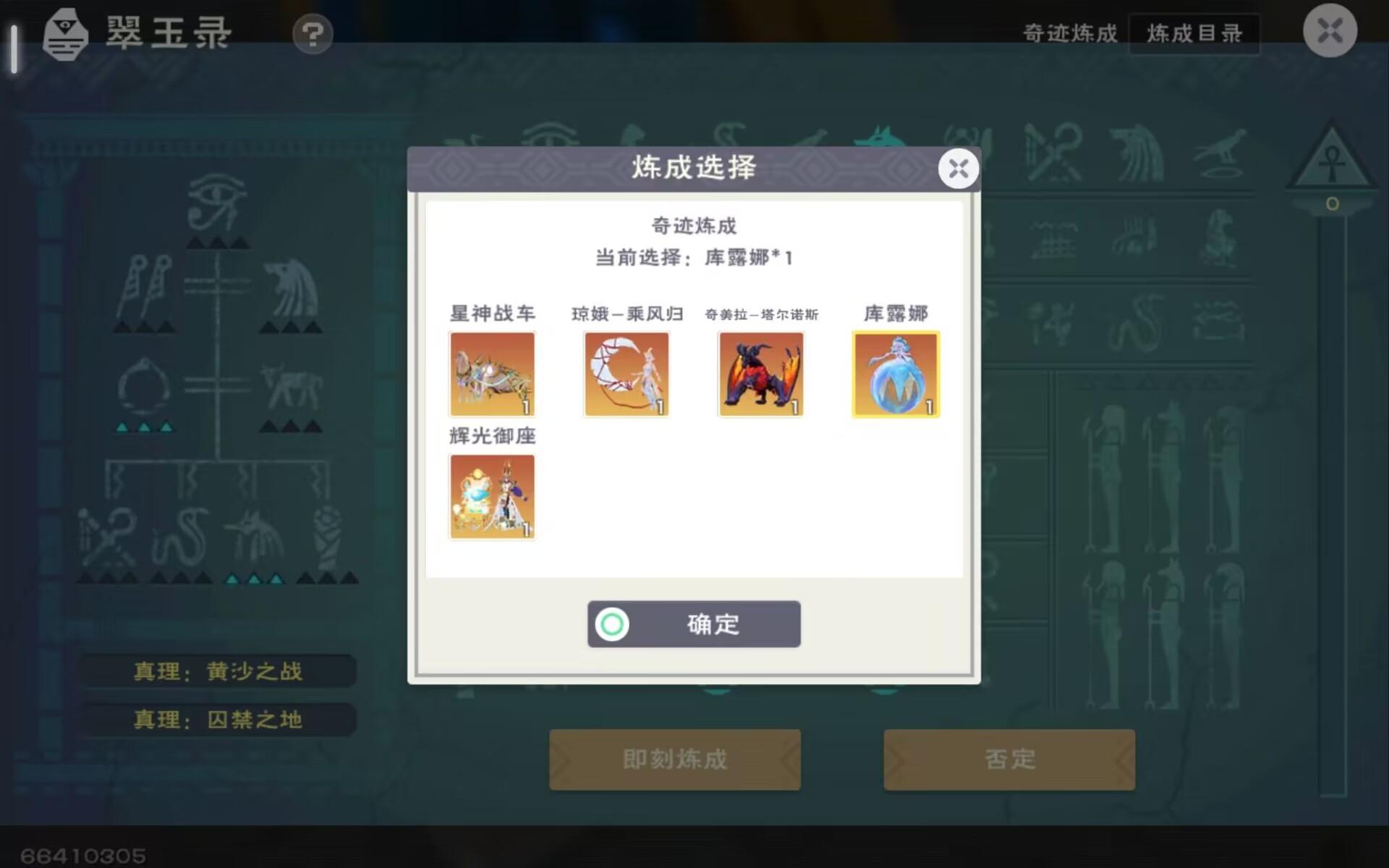Image resolution: width=1389 pixels, height=868 pixels.
Task: Open 真理: 囚禁之地 entry
Action: (218, 720)
